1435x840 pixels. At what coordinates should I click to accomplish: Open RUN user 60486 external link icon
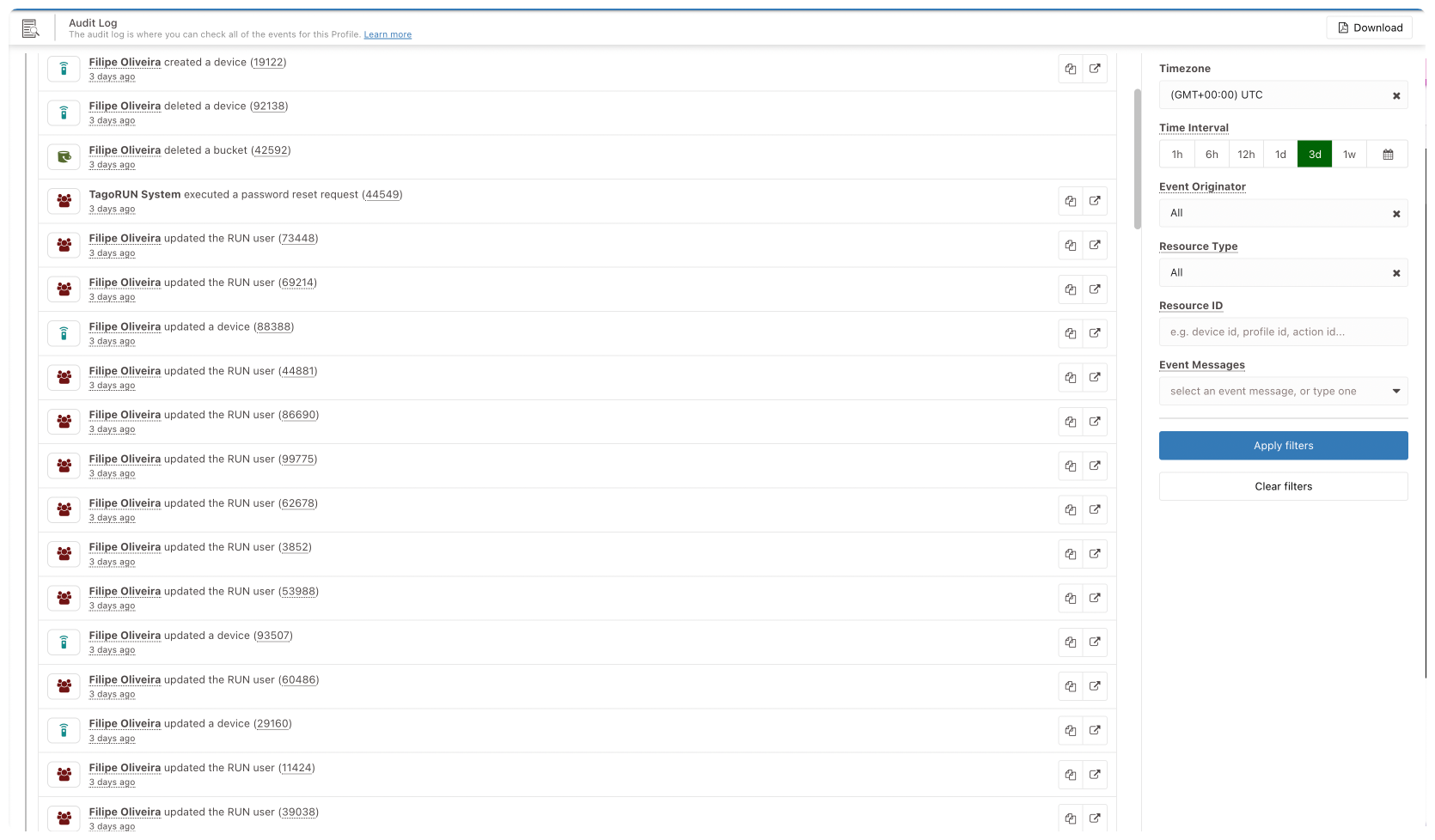tap(1095, 686)
